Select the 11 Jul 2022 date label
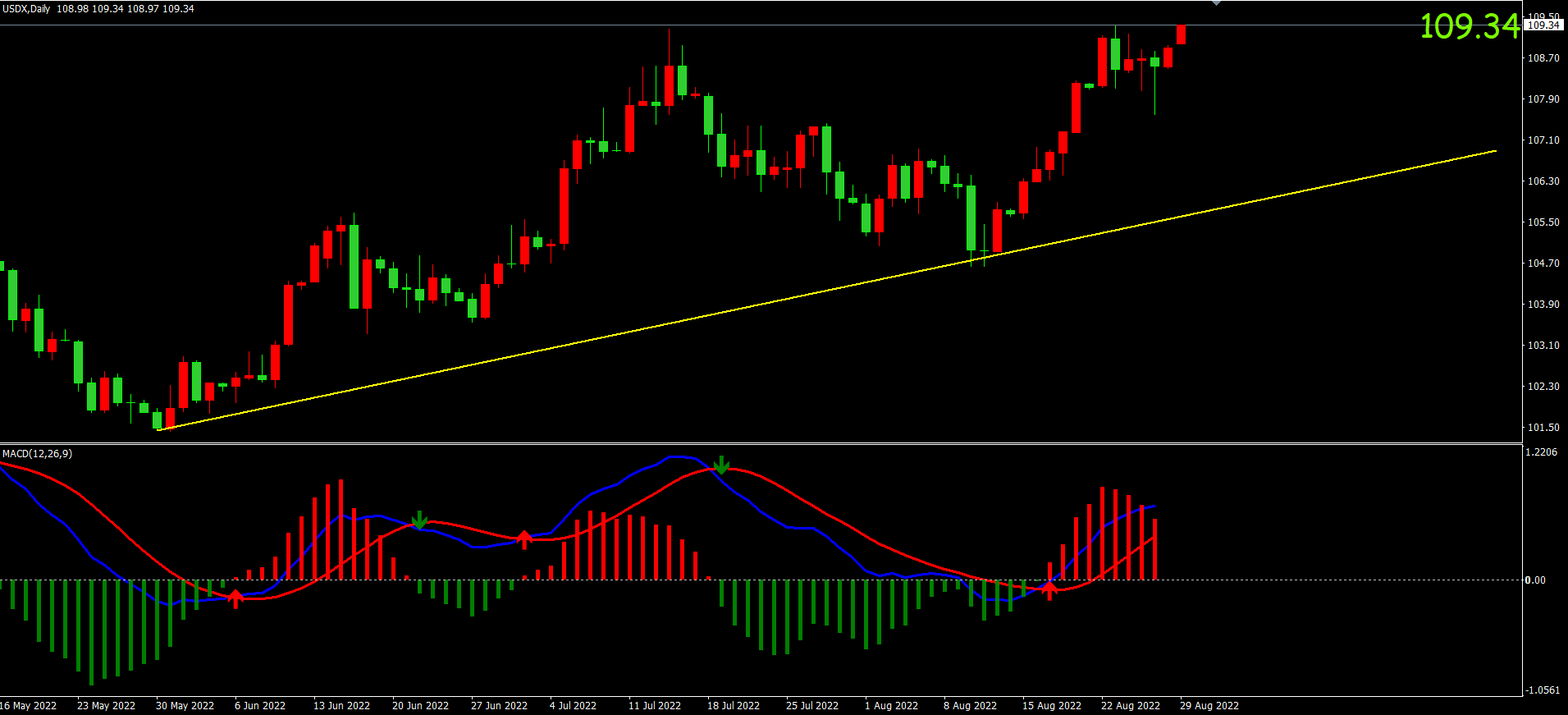 [x=654, y=705]
